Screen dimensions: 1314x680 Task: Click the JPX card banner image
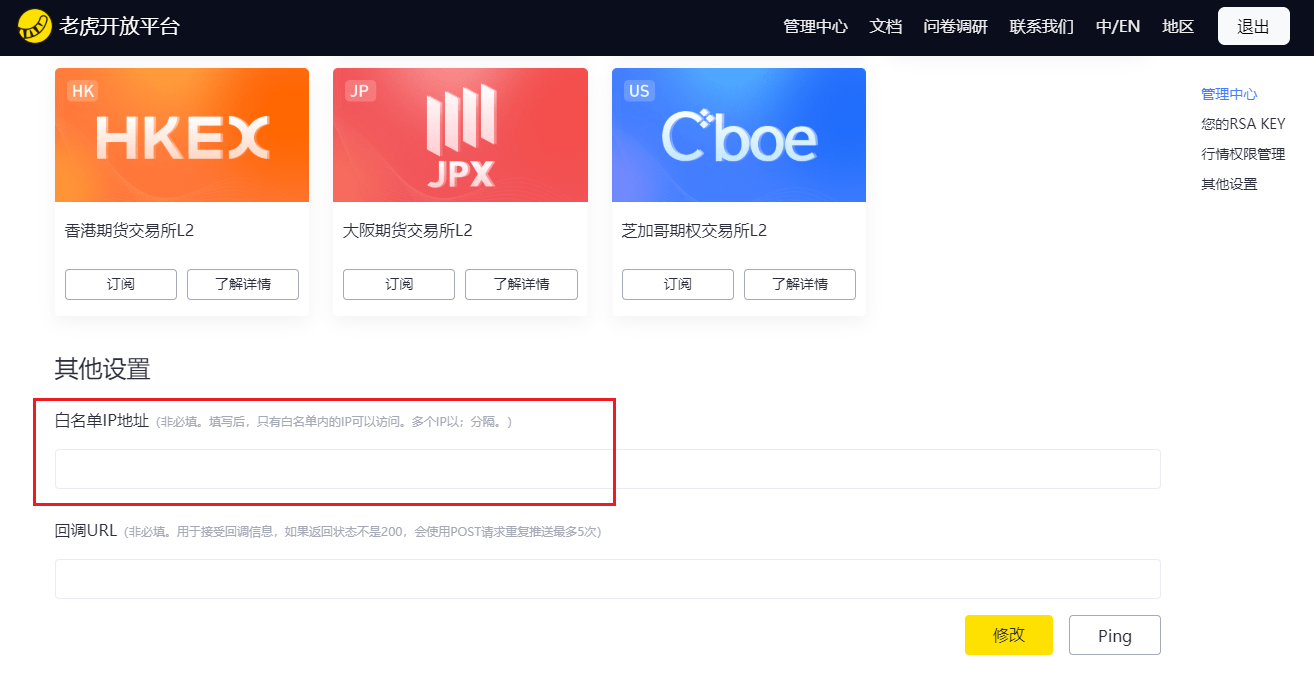460,135
